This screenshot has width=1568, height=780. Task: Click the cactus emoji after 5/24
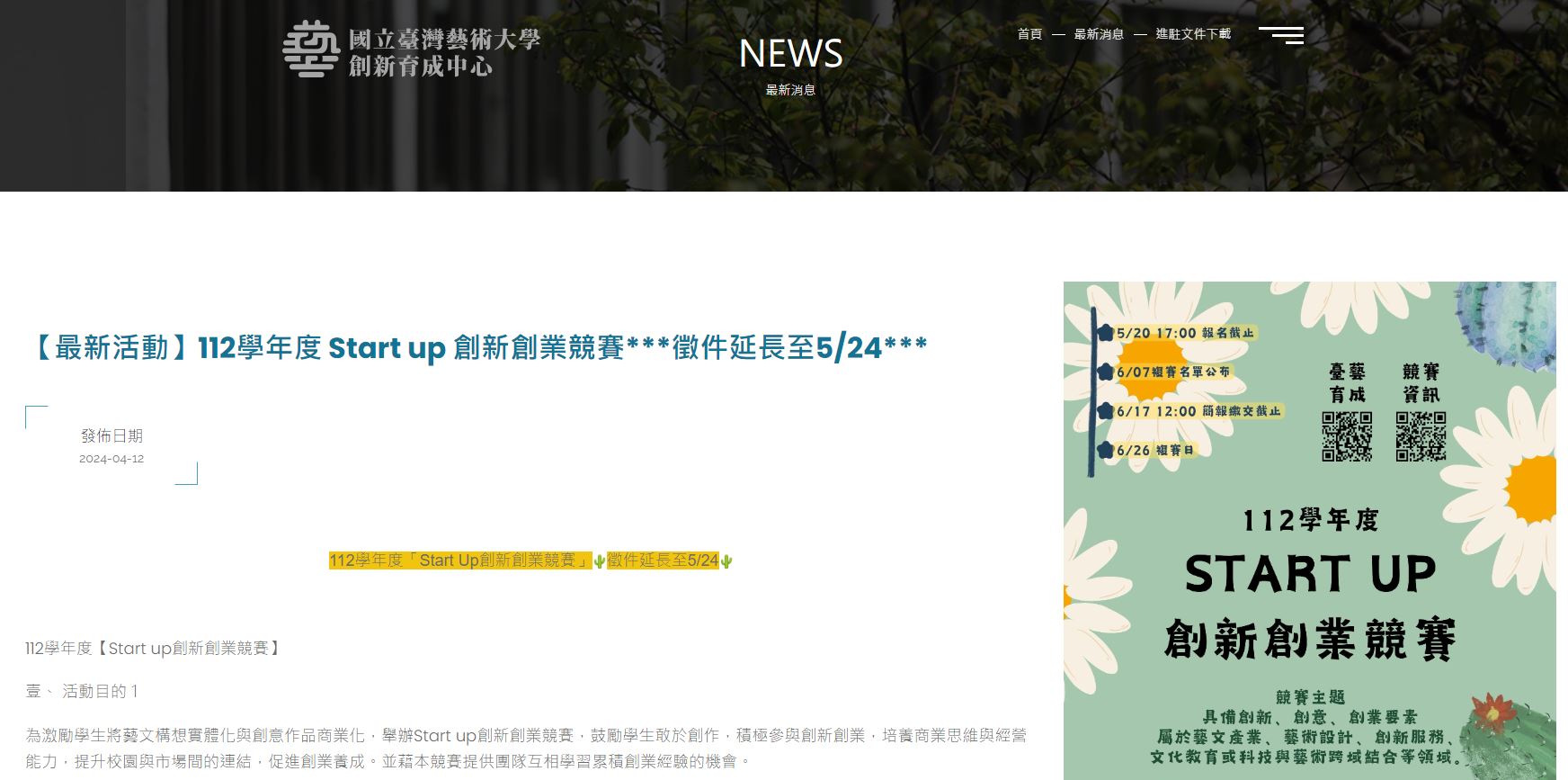726,561
